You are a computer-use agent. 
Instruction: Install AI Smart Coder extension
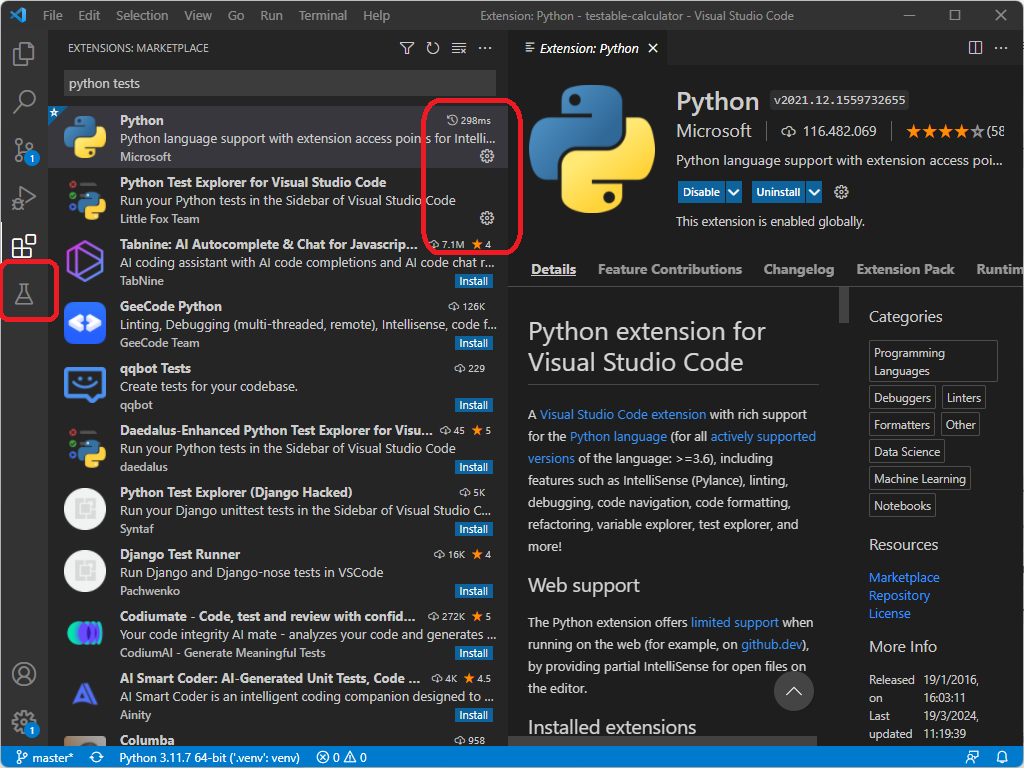[473, 716]
